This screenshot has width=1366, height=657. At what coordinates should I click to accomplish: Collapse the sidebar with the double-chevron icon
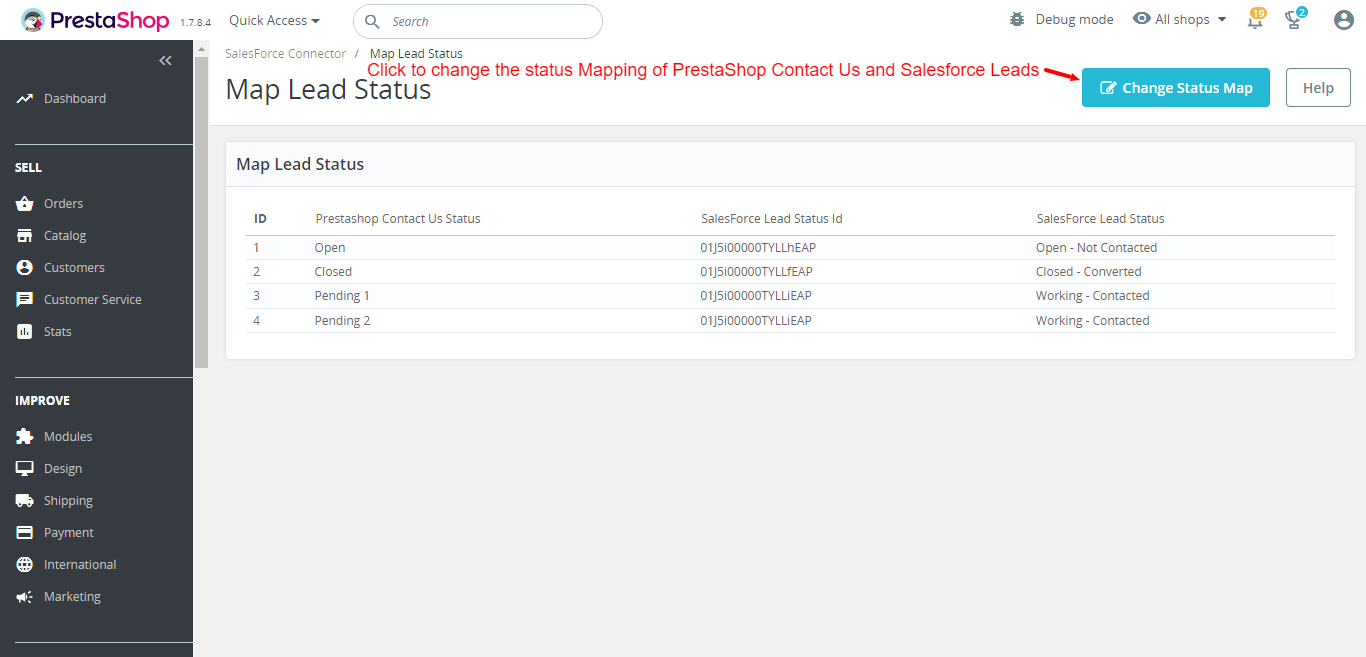166,61
